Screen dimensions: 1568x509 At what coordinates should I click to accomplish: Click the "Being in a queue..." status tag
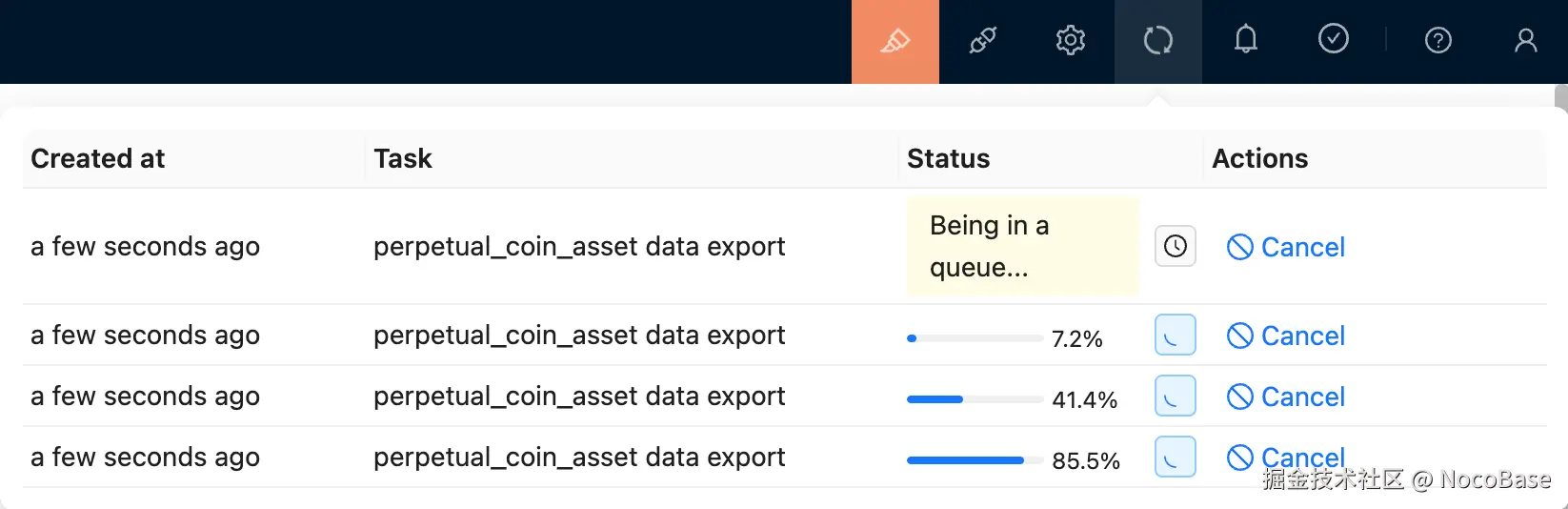(x=1022, y=247)
